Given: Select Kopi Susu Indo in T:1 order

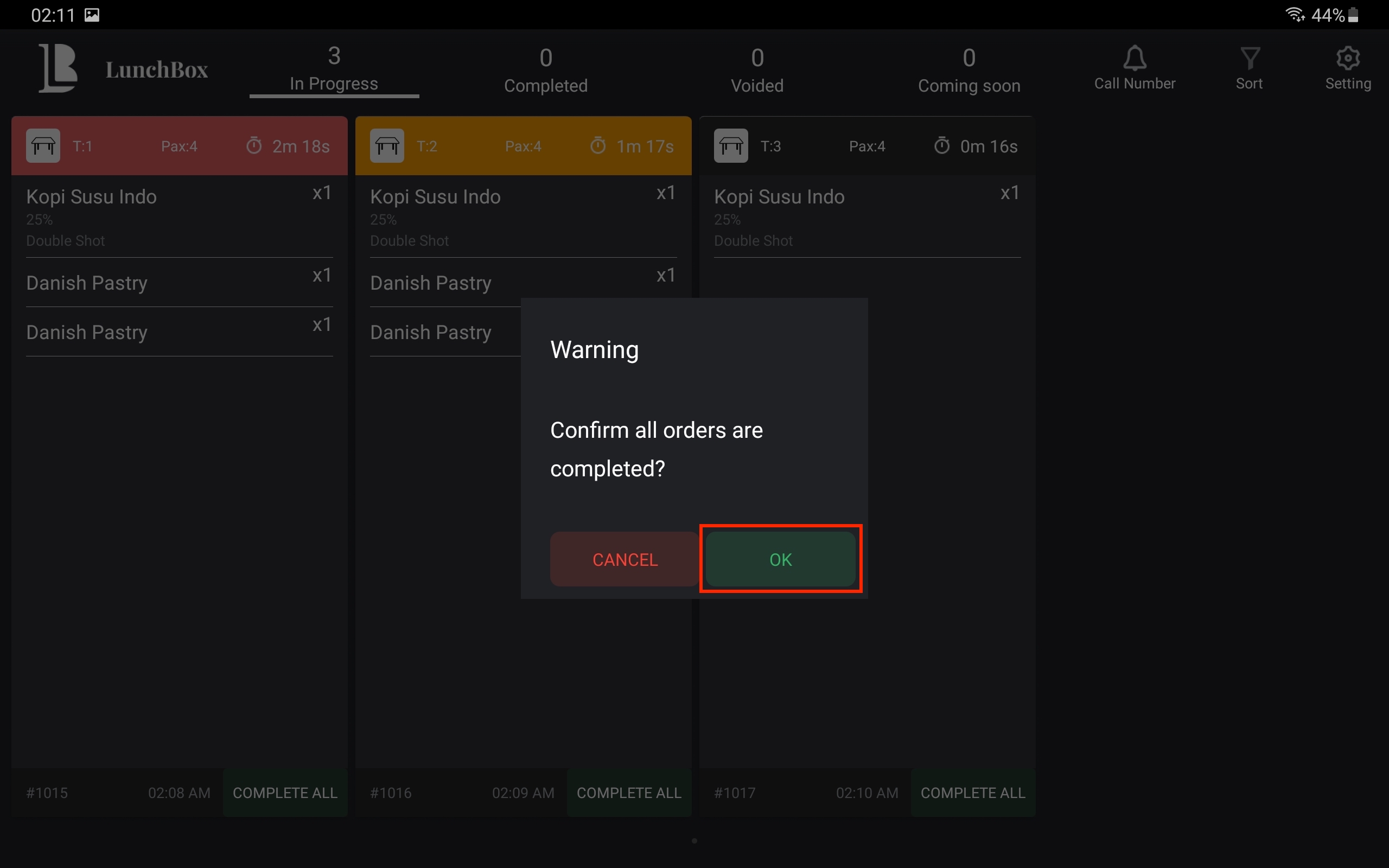Looking at the screenshot, I should (x=91, y=197).
